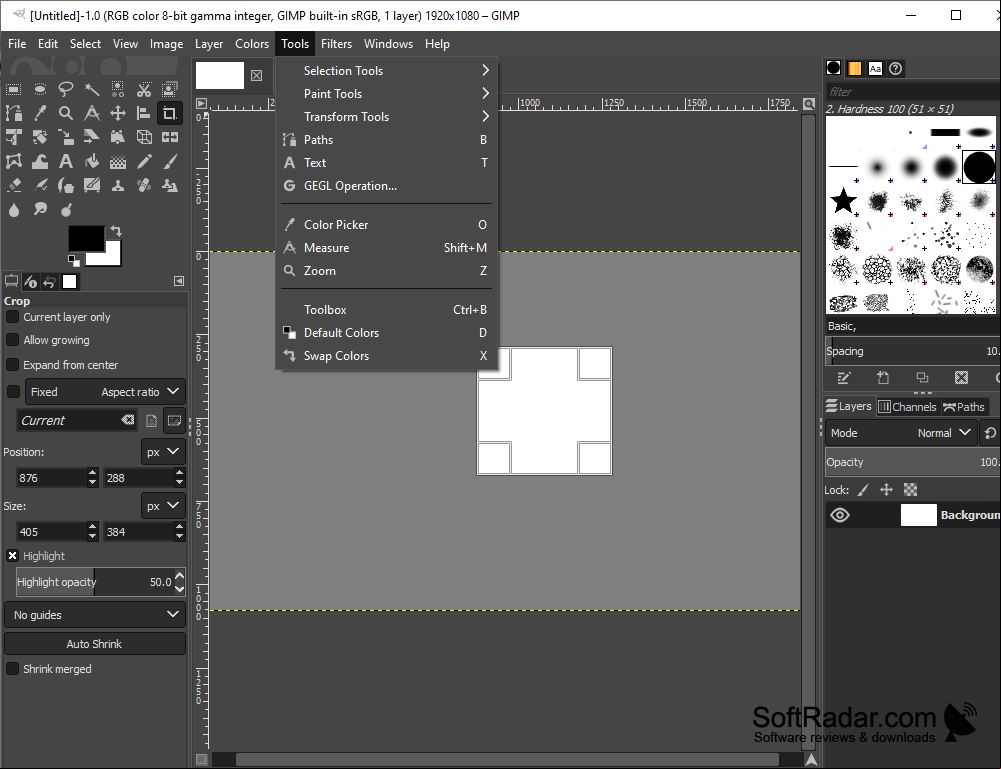The height and width of the screenshot is (769, 1001).
Task: Click GEGL Operation menu entry
Action: 386,186
